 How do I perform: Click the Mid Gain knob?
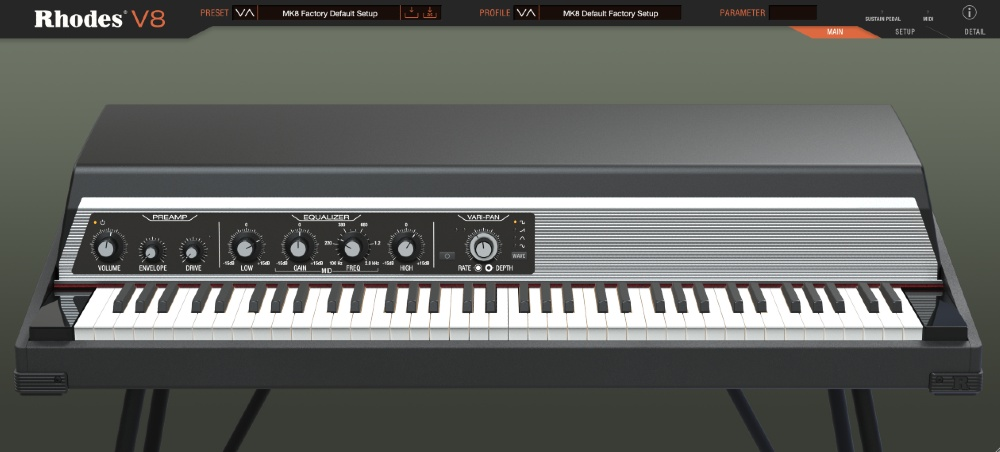[x=298, y=248]
